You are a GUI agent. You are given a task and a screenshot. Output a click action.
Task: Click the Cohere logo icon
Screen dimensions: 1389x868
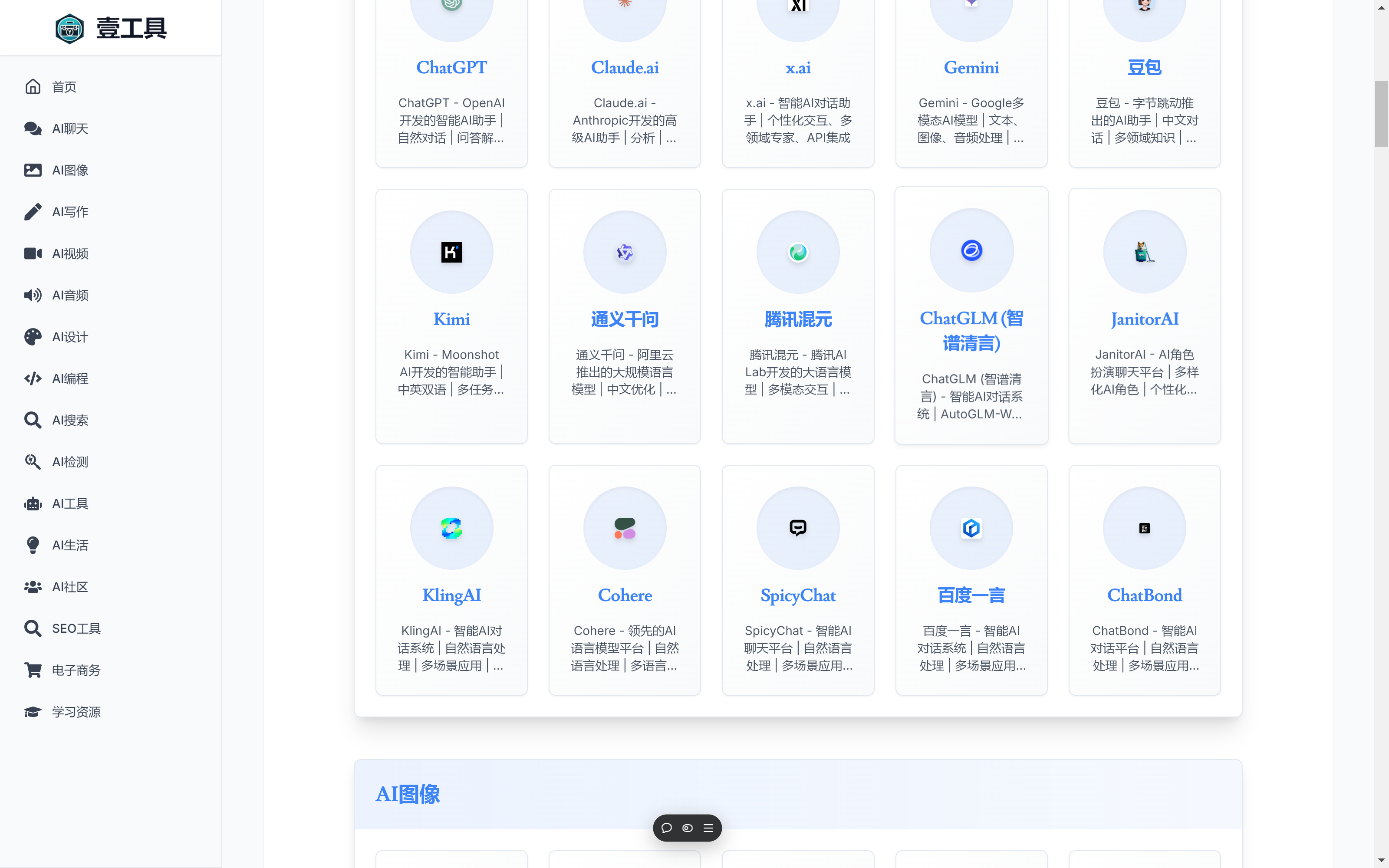click(625, 528)
